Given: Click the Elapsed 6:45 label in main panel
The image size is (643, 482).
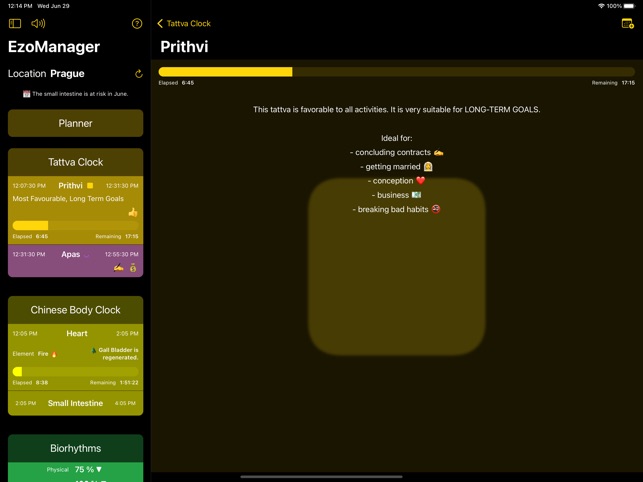Looking at the screenshot, I should [176, 83].
